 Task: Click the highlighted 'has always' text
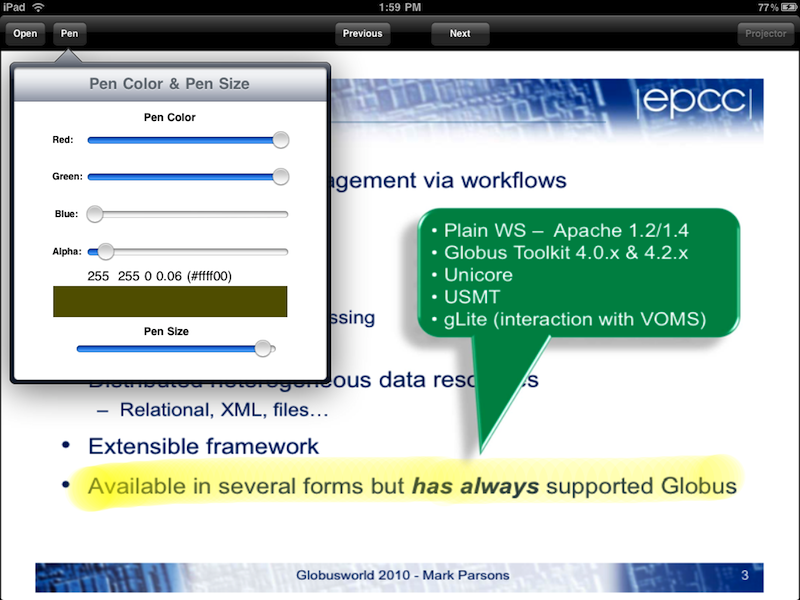[x=475, y=487]
